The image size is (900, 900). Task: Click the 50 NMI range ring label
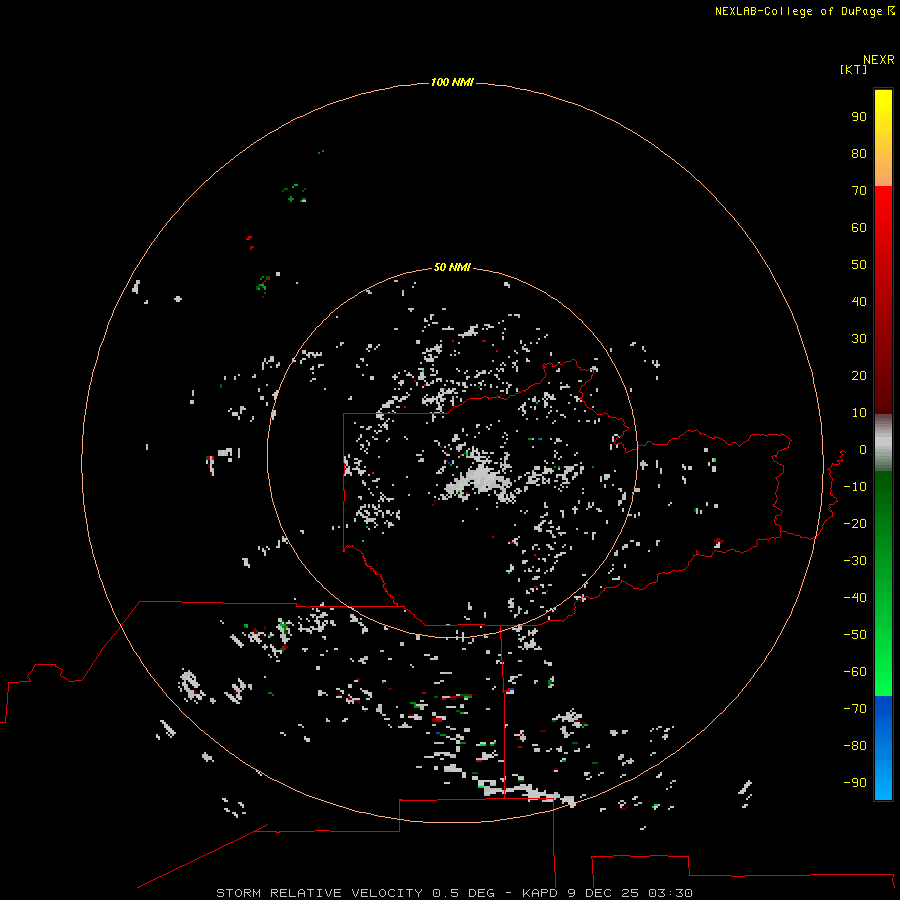click(452, 267)
